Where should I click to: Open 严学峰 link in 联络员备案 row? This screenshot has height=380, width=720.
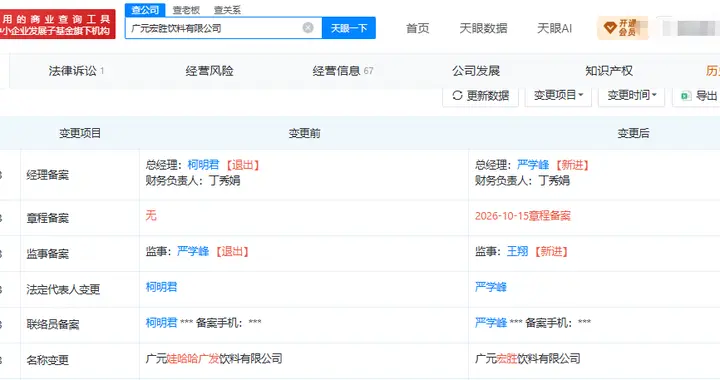coord(491,323)
